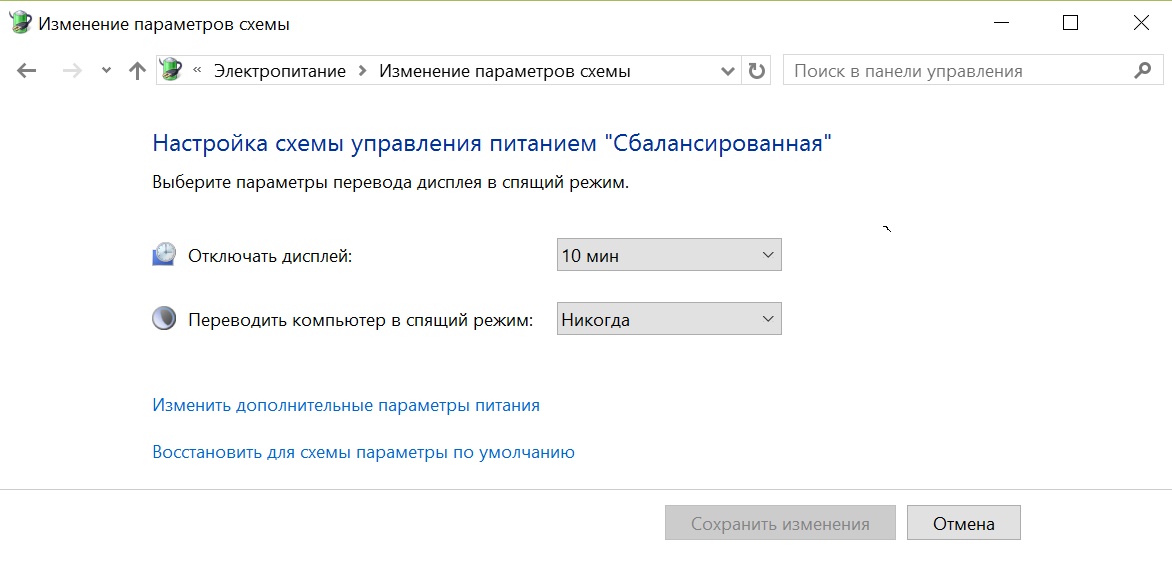
Task: Open the recent locations dropdown arrow
Action: tap(106, 71)
